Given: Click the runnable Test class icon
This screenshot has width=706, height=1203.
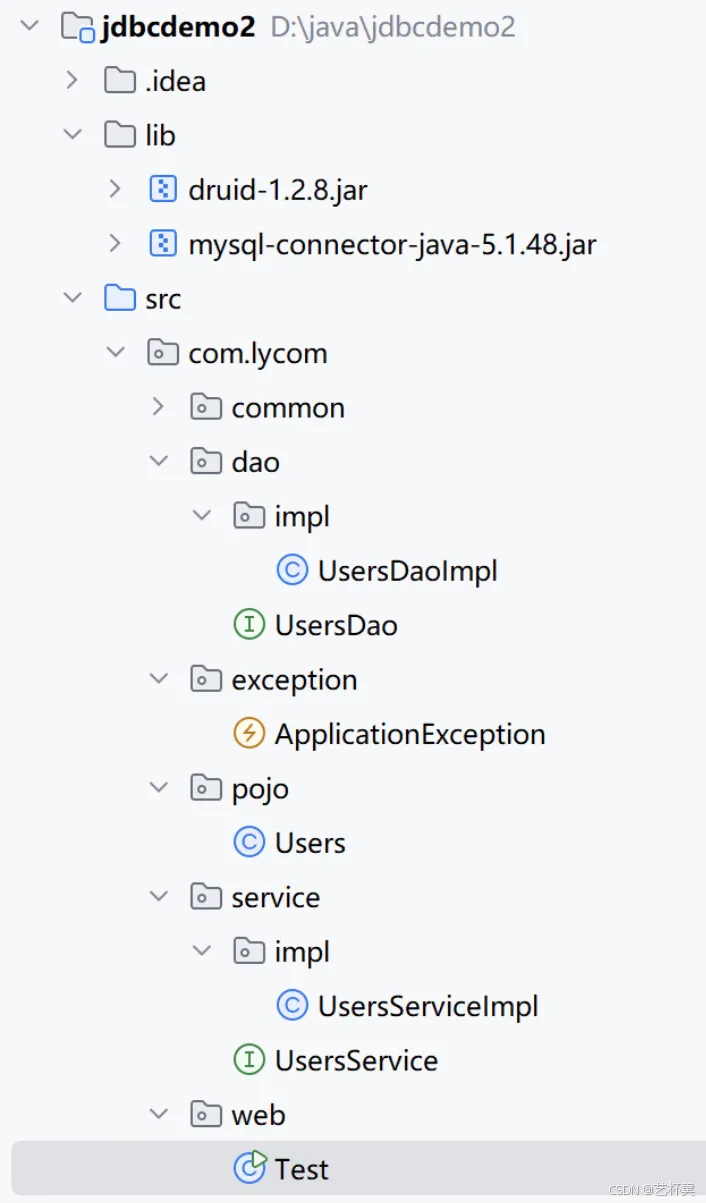Looking at the screenshot, I should [249, 1168].
